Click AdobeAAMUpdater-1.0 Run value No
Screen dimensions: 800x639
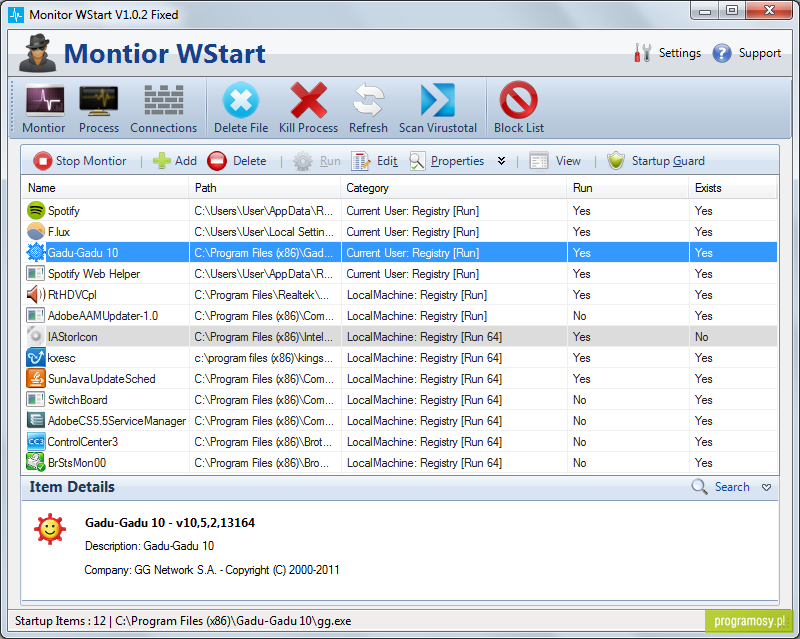(580, 316)
